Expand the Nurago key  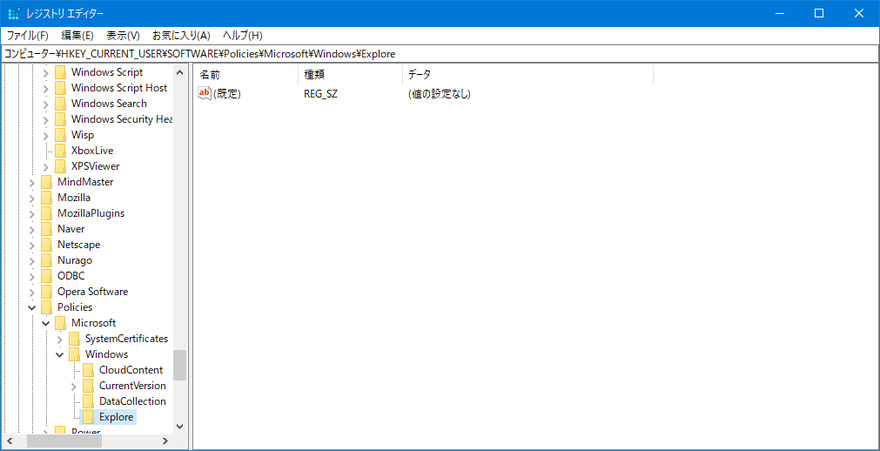(x=33, y=261)
